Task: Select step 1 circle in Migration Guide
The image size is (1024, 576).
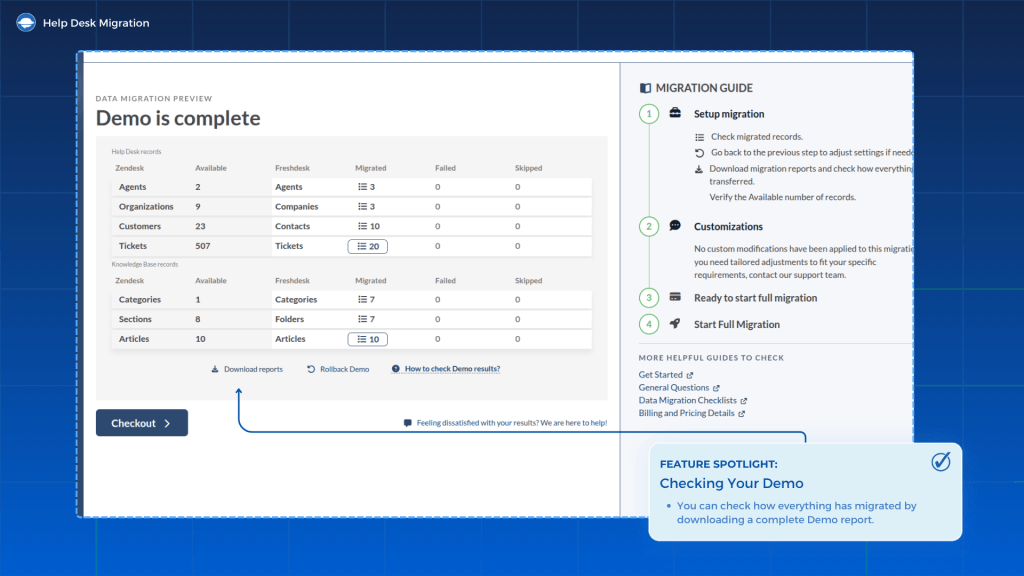Action: [x=648, y=114]
